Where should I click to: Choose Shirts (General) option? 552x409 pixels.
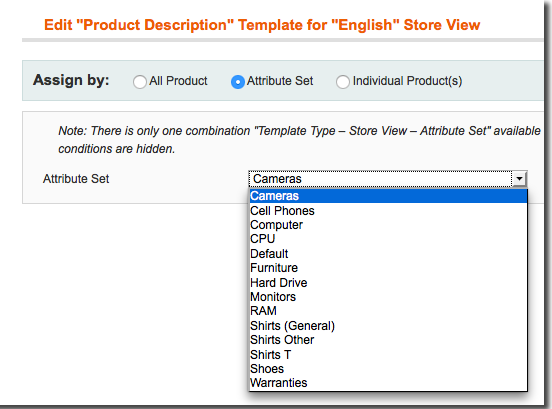388,326
